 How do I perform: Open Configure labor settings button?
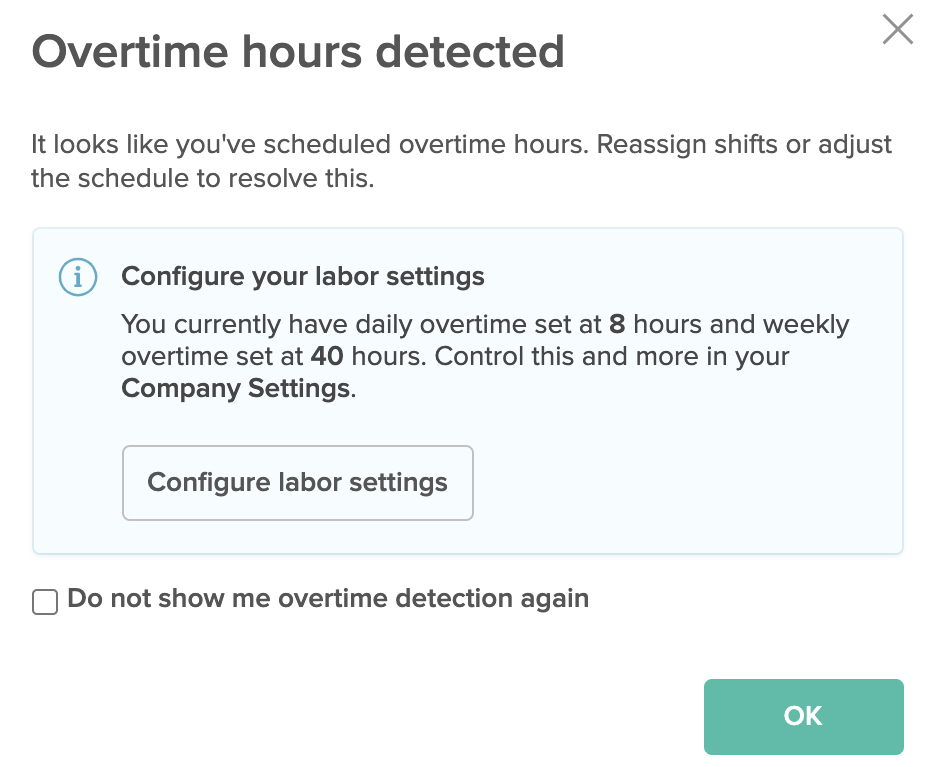298,483
